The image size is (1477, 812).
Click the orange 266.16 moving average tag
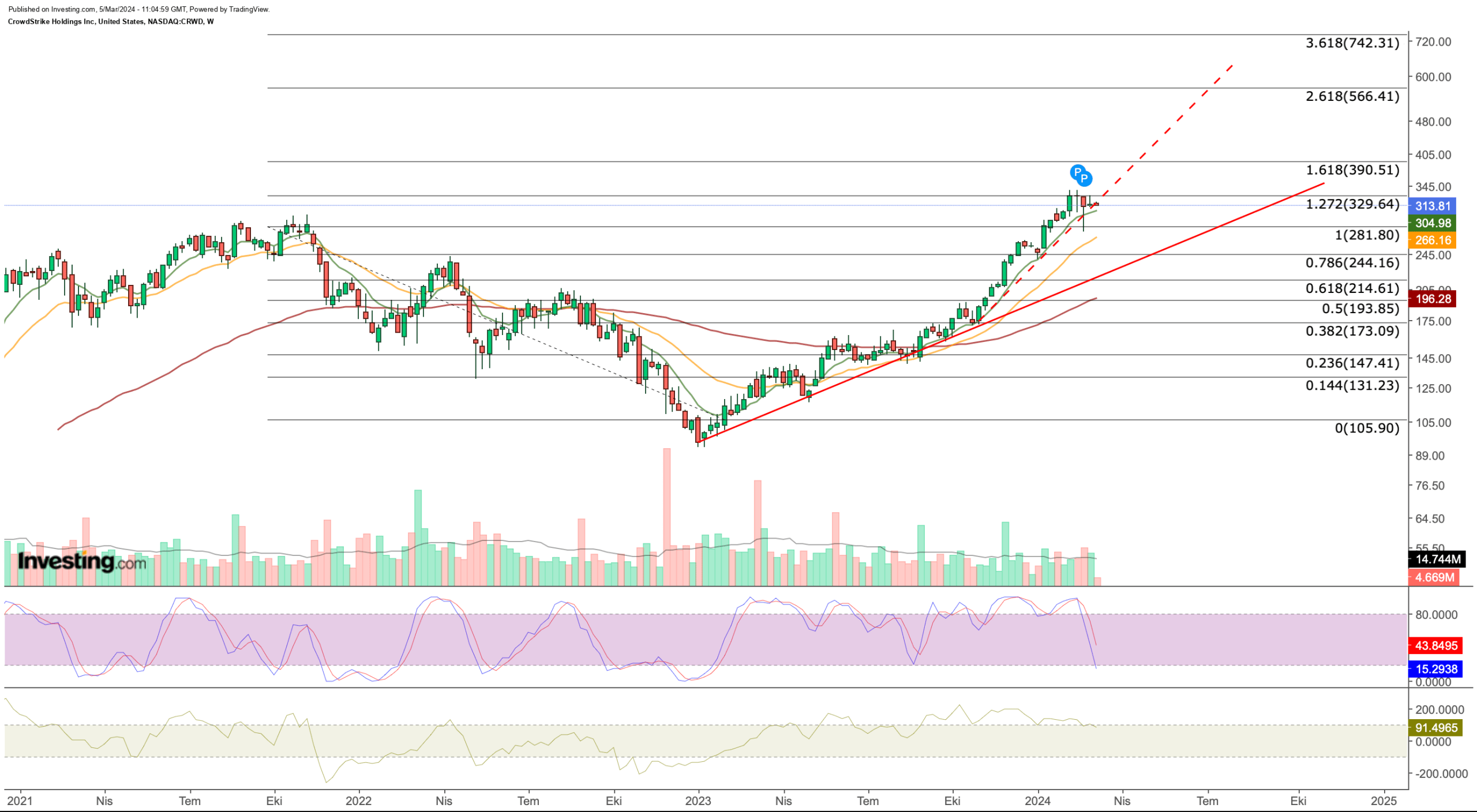pos(1433,240)
